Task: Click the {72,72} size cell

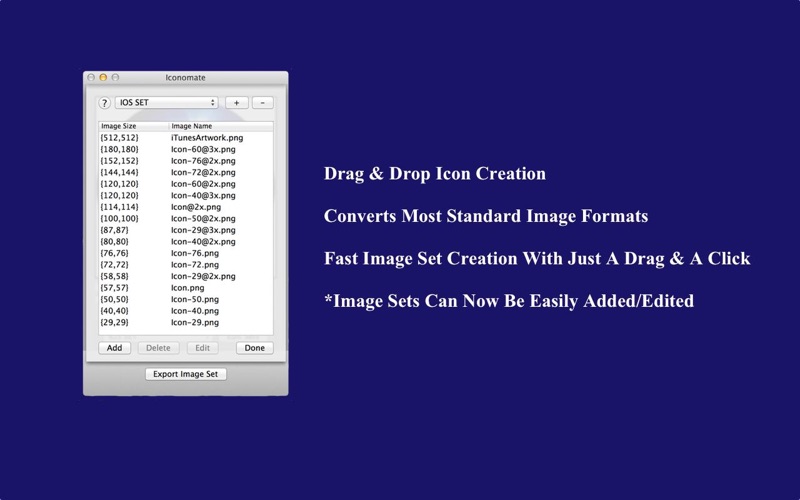Action: click(114, 265)
